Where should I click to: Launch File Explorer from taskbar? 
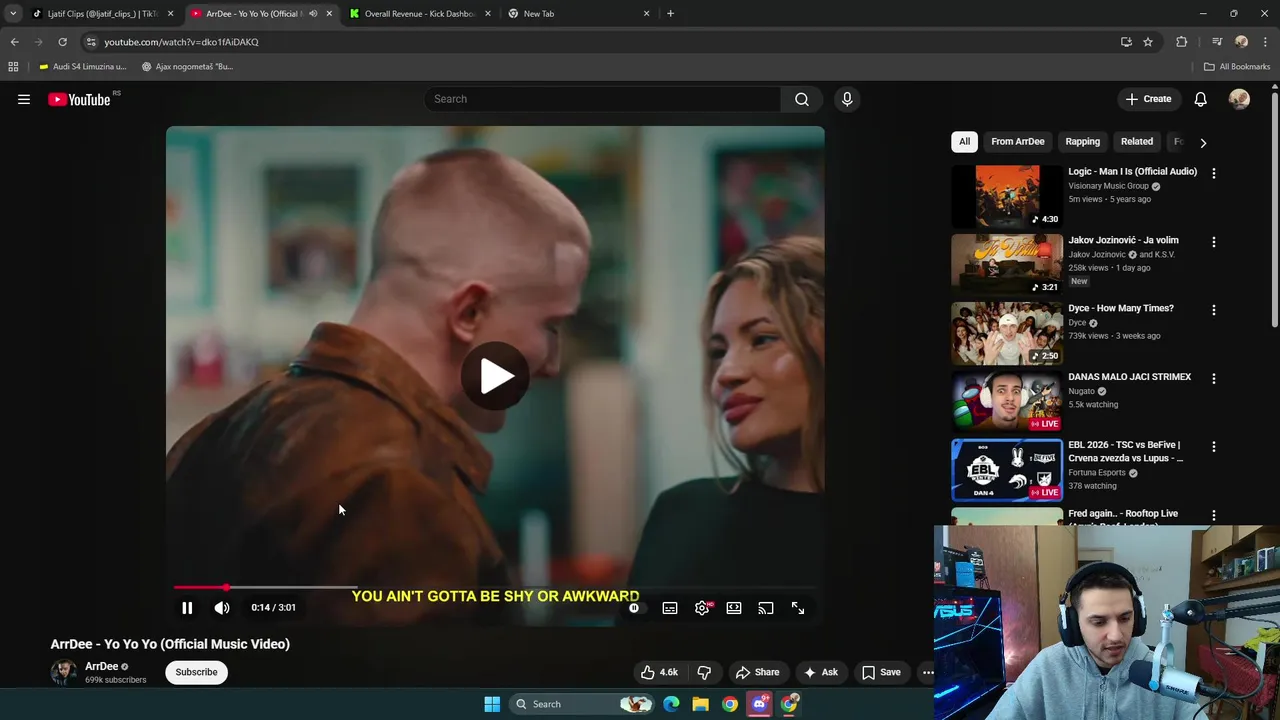[700, 704]
